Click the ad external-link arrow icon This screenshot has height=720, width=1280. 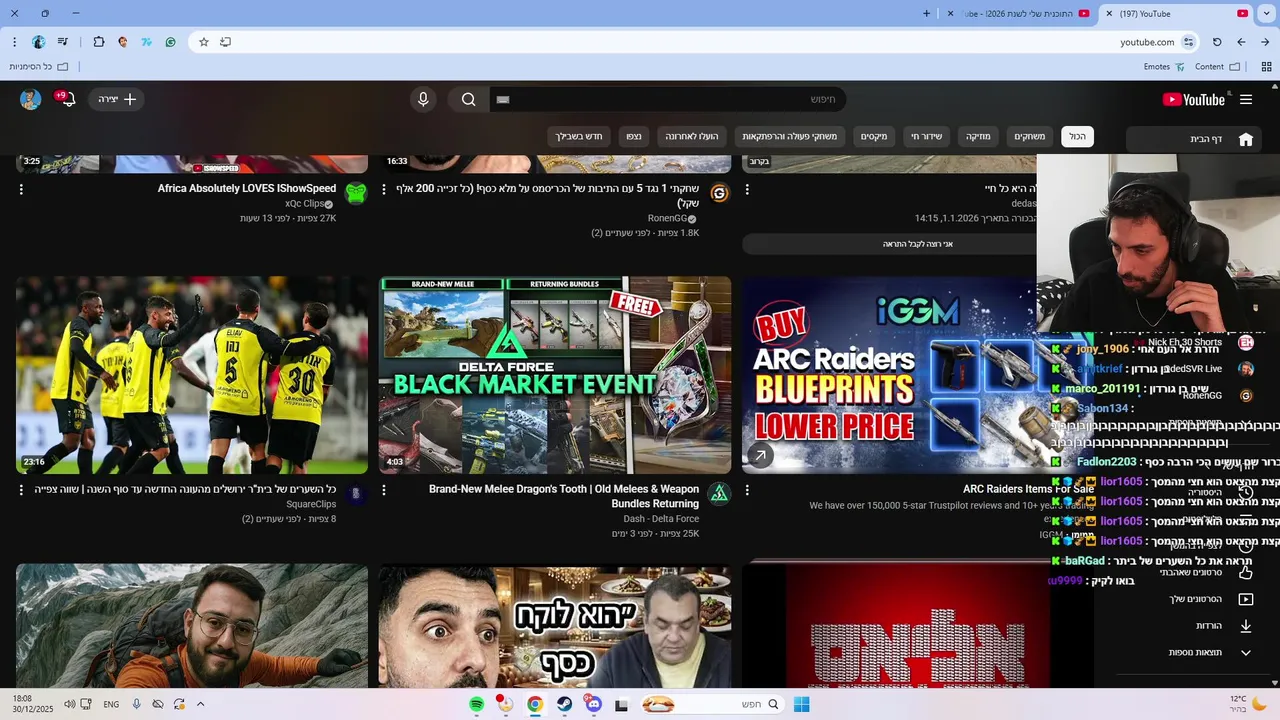point(760,456)
